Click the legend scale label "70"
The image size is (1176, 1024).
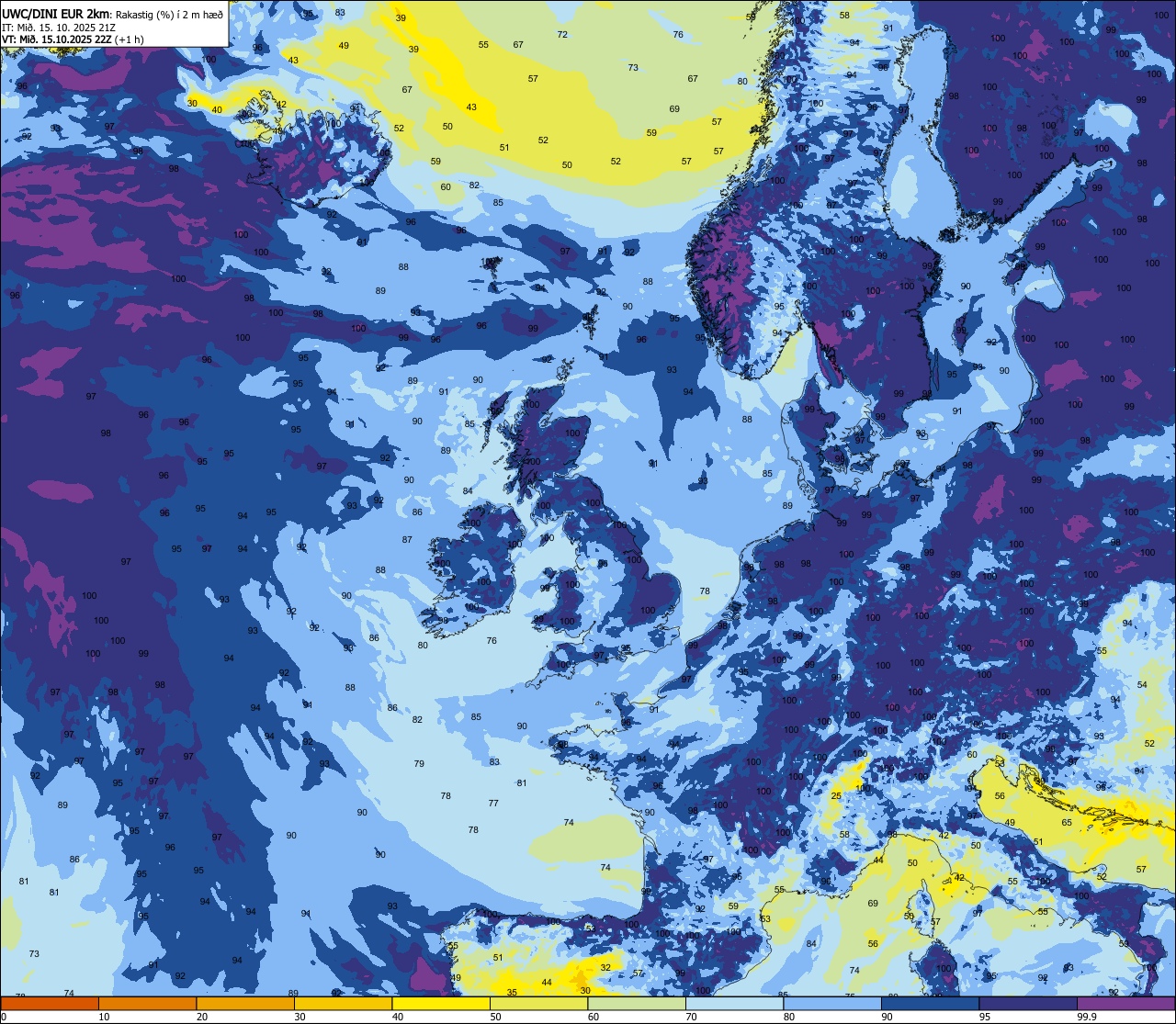click(691, 1017)
